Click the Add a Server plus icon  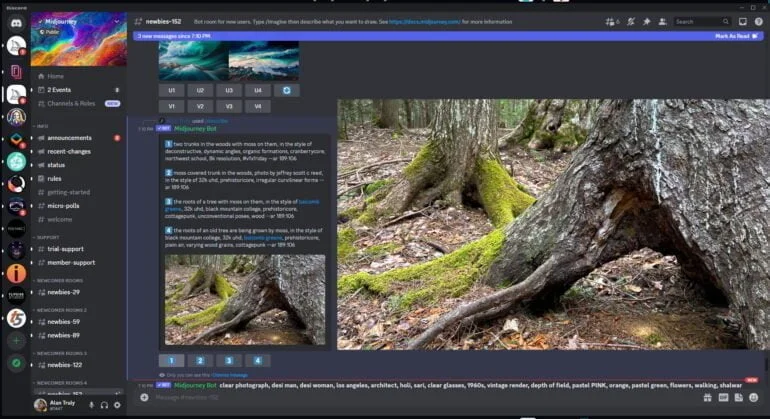tap(16, 340)
